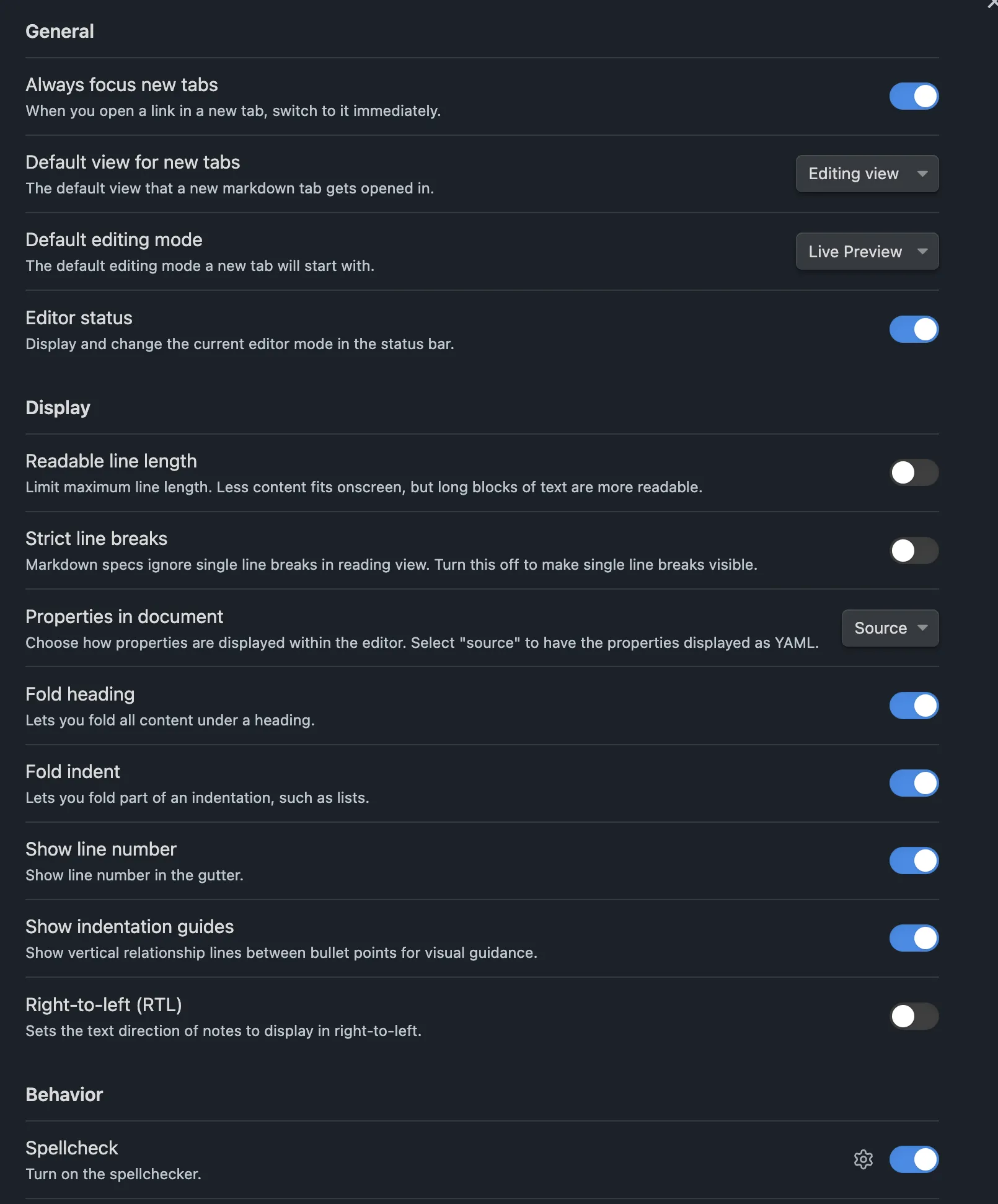Click the Default view for new tabs label
The image size is (998, 1204).
point(133,162)
